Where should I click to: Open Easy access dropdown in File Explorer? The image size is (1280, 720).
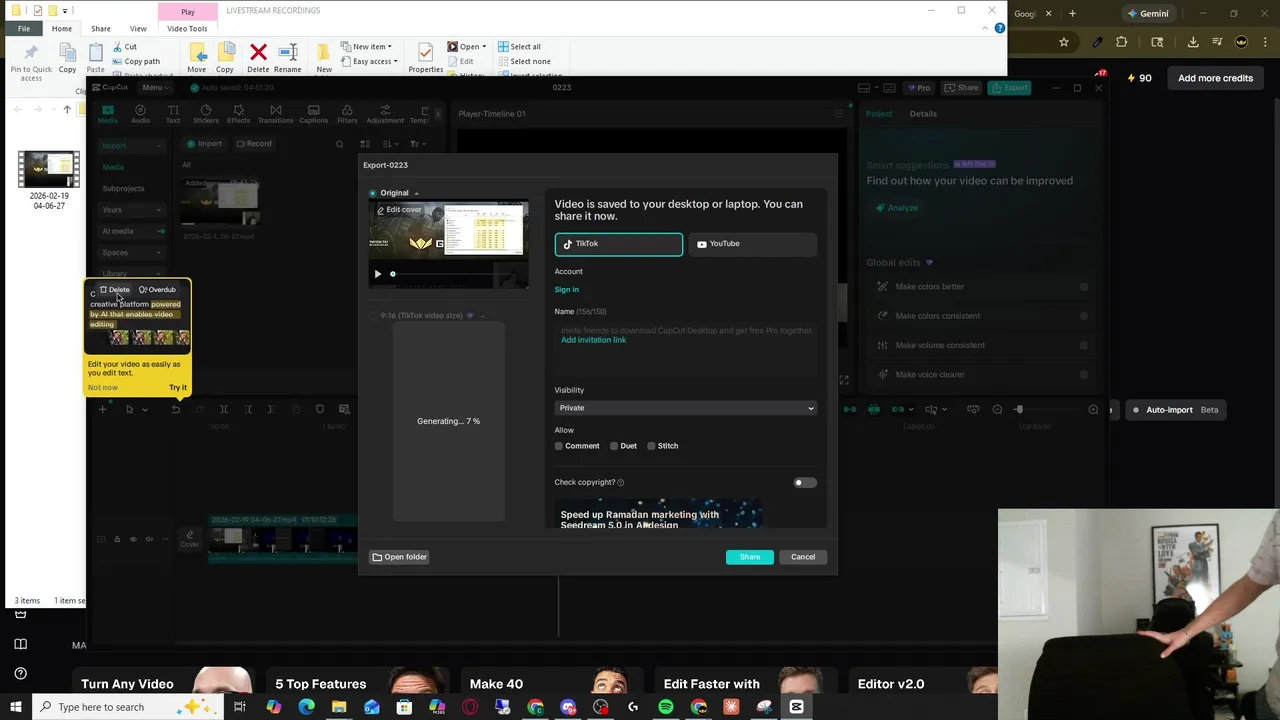pyautogui.click(x=369, y=61)
